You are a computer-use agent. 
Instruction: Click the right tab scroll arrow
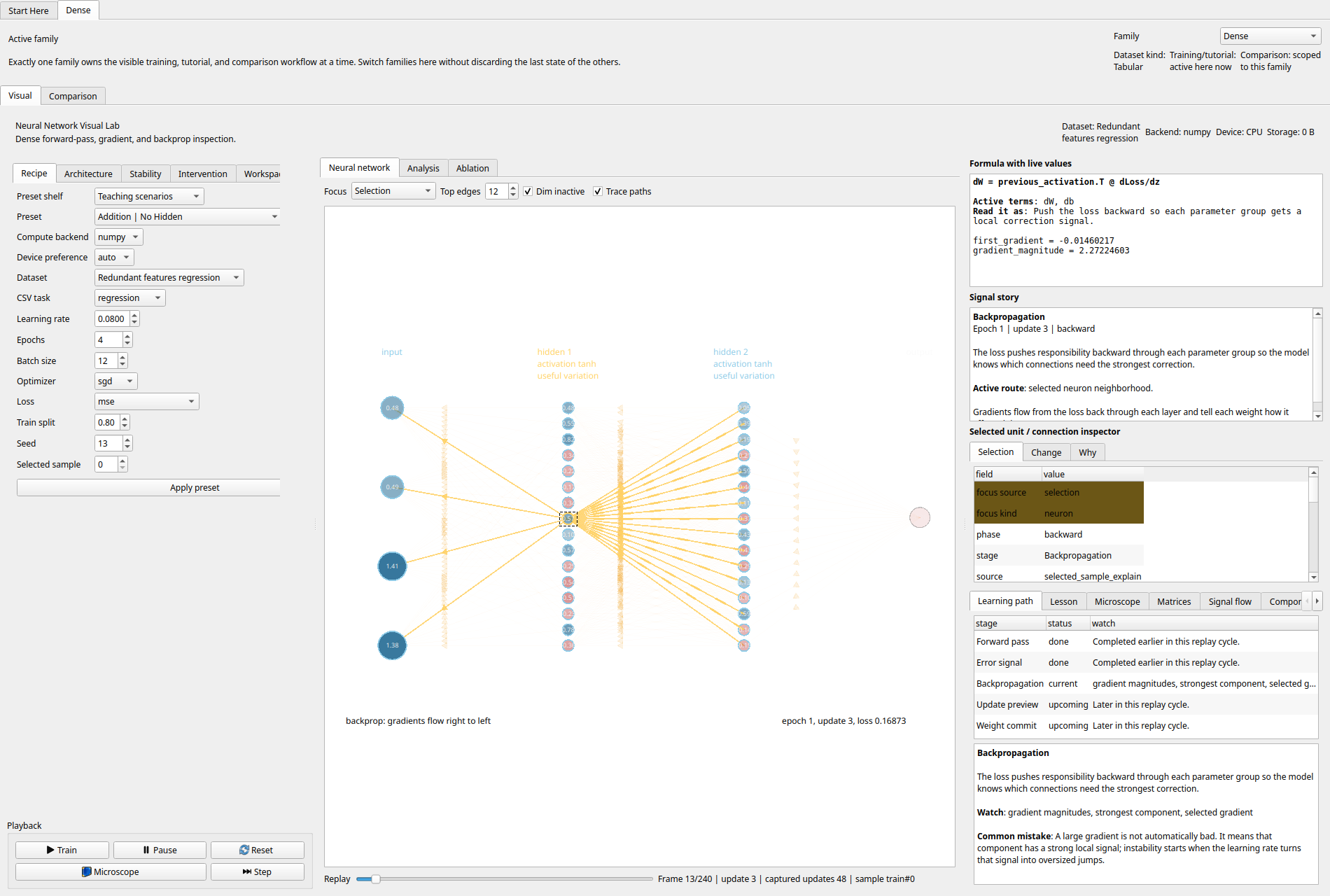point(1317,601)
